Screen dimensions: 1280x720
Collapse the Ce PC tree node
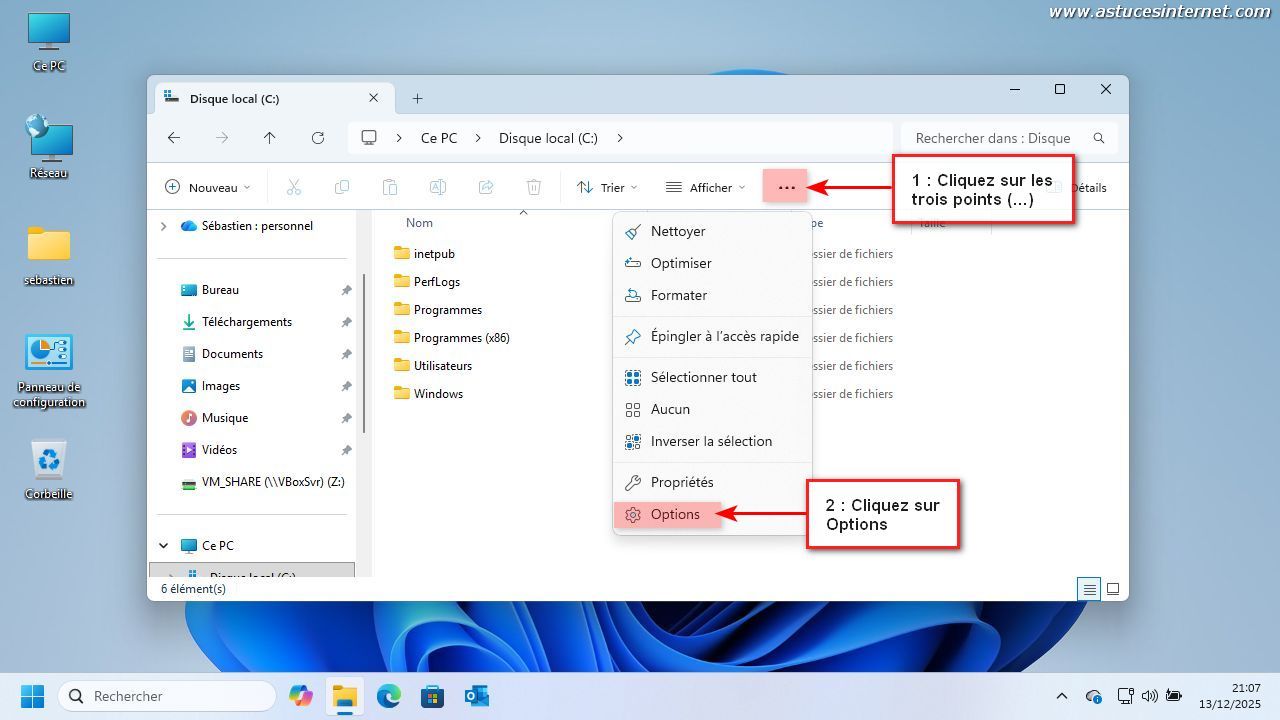164,546
